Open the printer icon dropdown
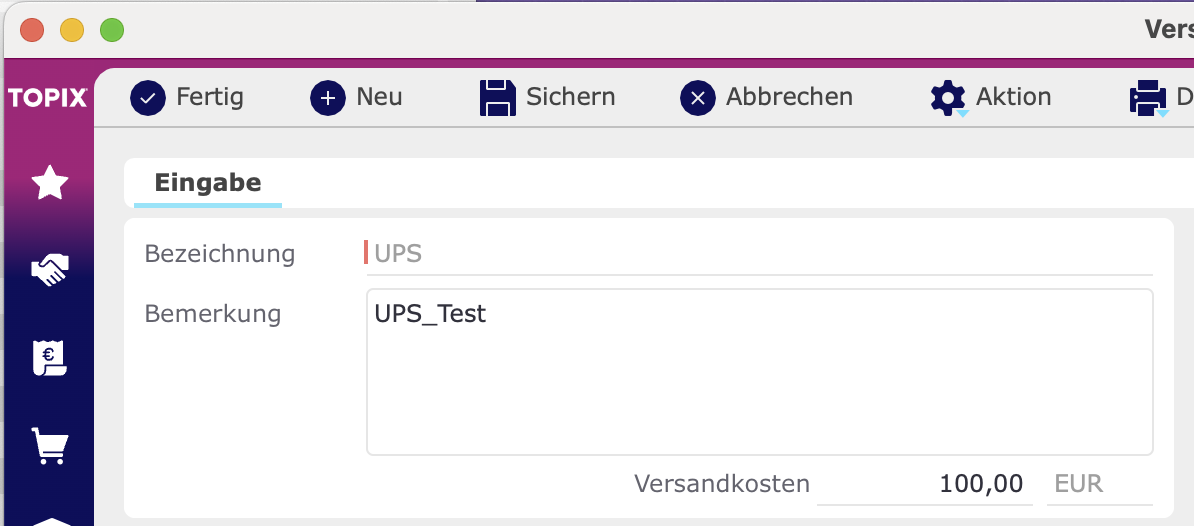This screenshot has height=526, width=1194. (x=1148, y=98)
